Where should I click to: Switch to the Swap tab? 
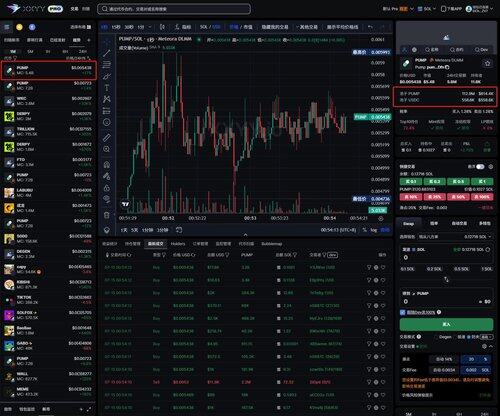pyautogui.click(x=408, y=223)
